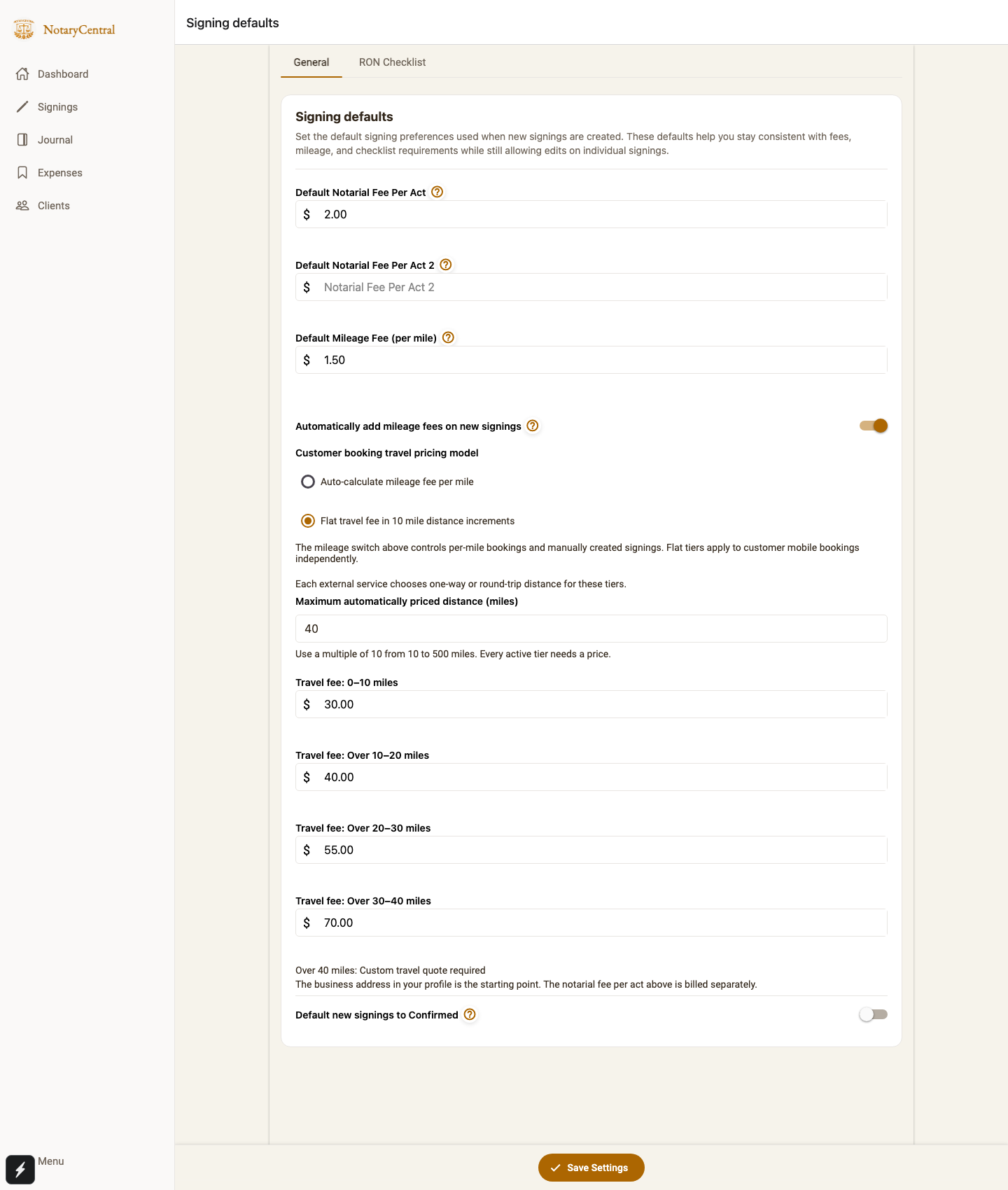Click the Dashboard home icon

[22, 73]
